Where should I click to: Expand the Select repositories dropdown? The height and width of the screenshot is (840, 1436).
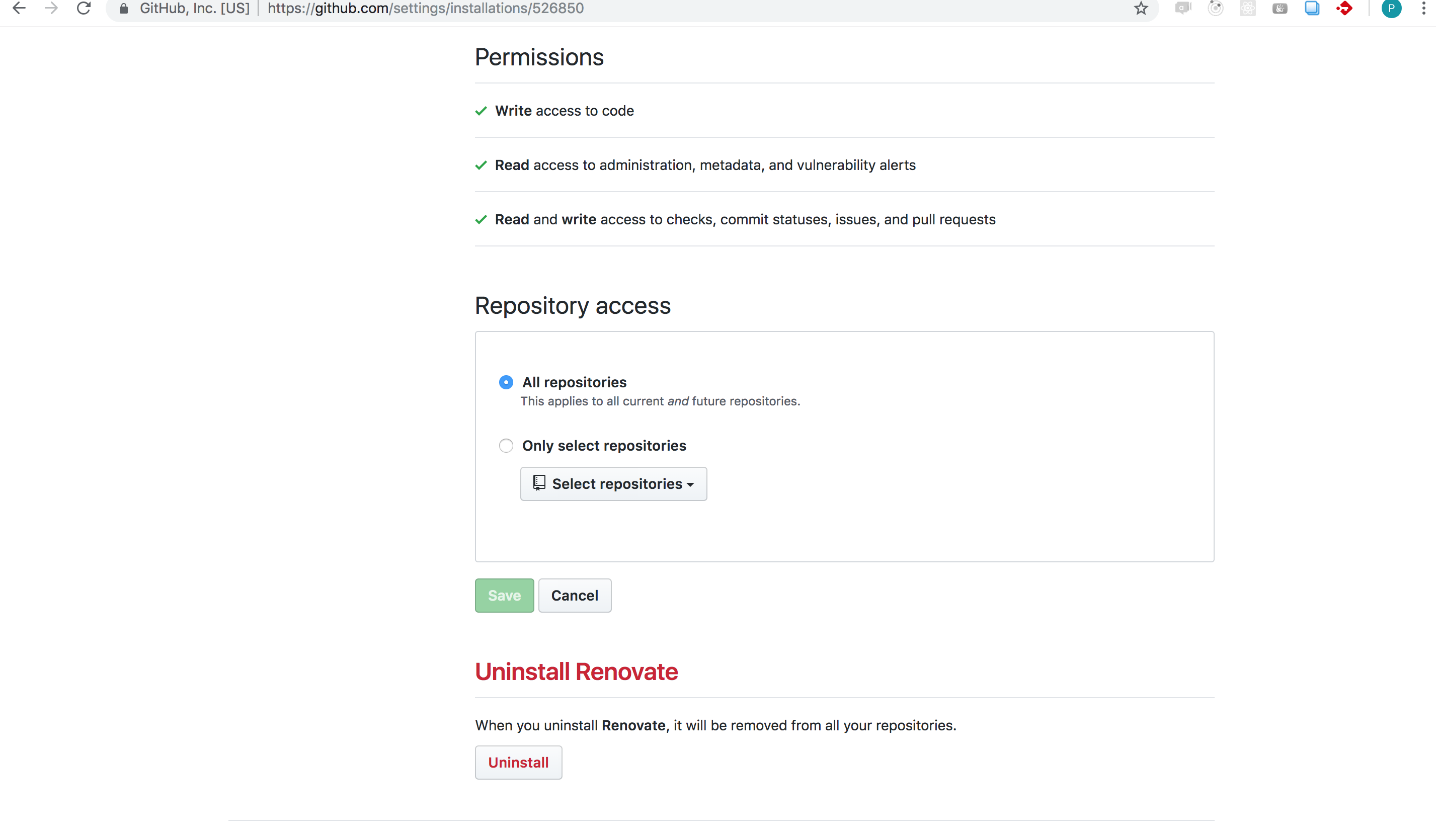pos(613,483)
